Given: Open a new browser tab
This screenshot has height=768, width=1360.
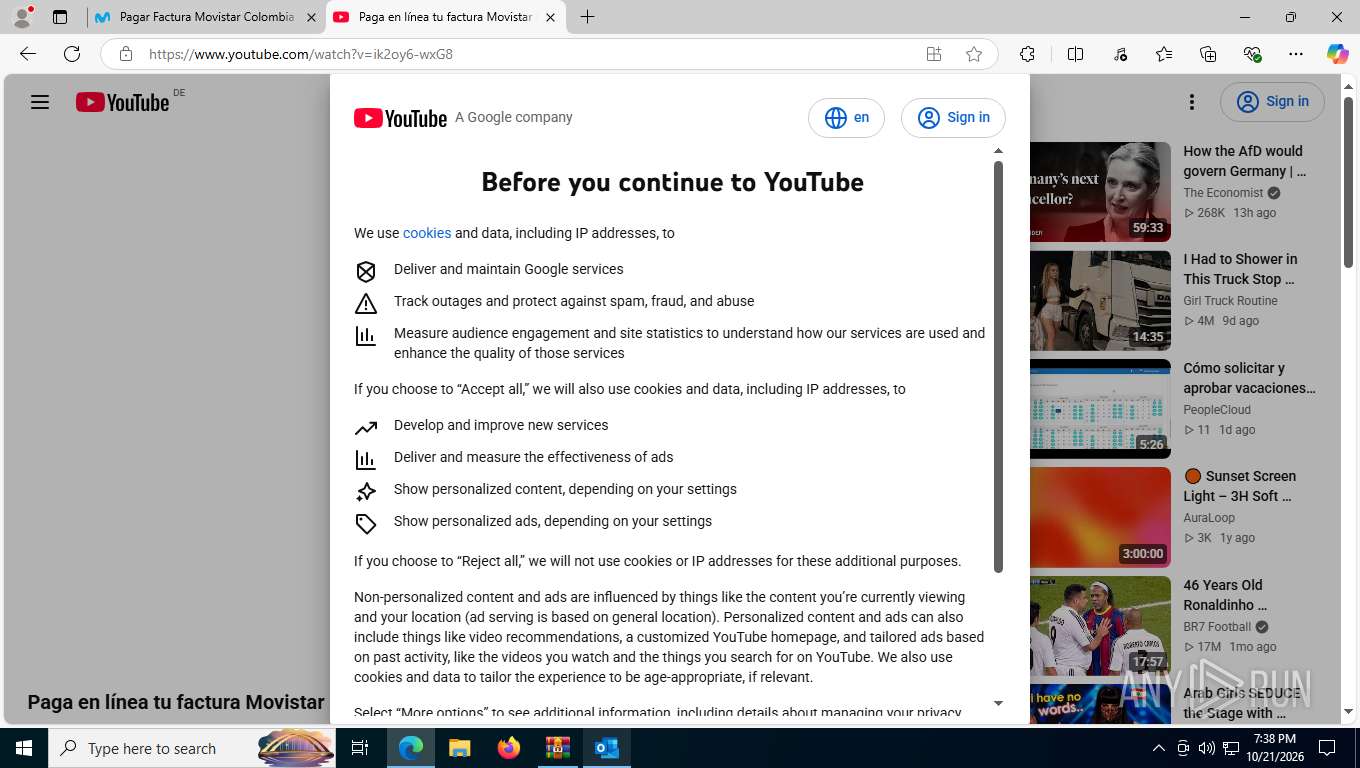Looking at the screenshot, I should [587, 17].
